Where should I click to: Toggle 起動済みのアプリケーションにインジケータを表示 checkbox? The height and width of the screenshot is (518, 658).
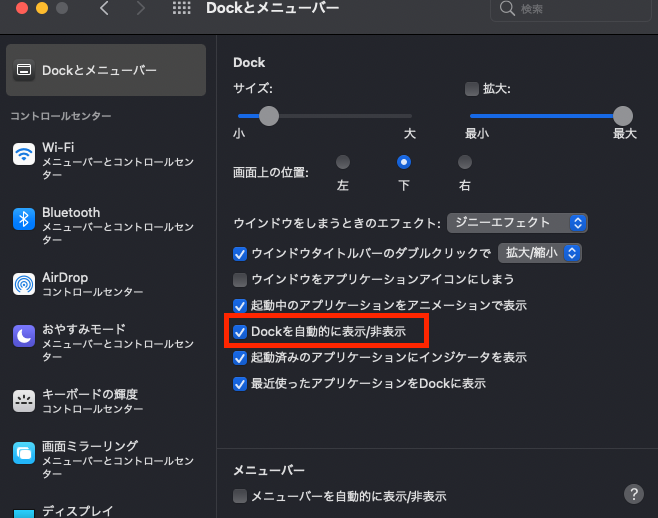click(x=240, y=358)
